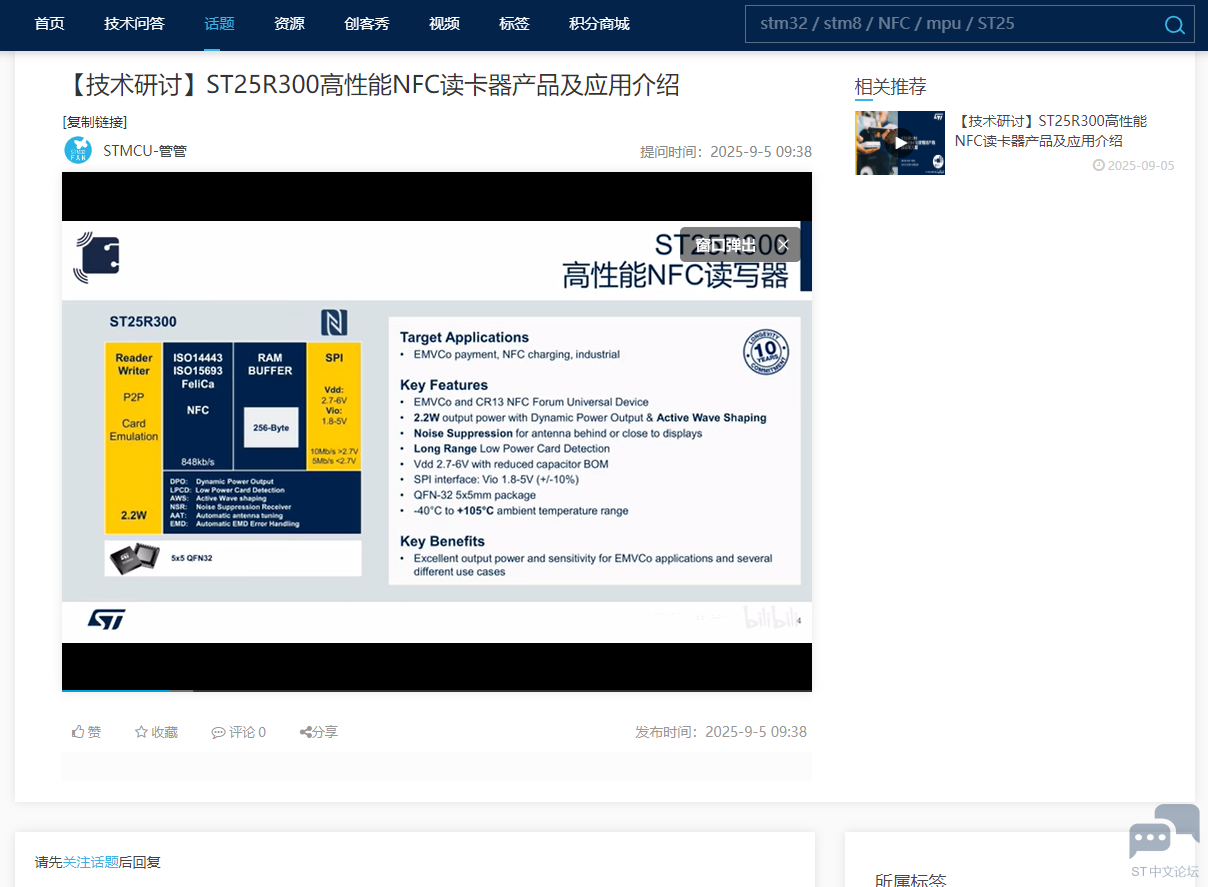The height and width of the screenshot is (887, 1208).
Task: Open the 技术问答 navigation item
Action: pyautogui.click(x=134, y=24)
